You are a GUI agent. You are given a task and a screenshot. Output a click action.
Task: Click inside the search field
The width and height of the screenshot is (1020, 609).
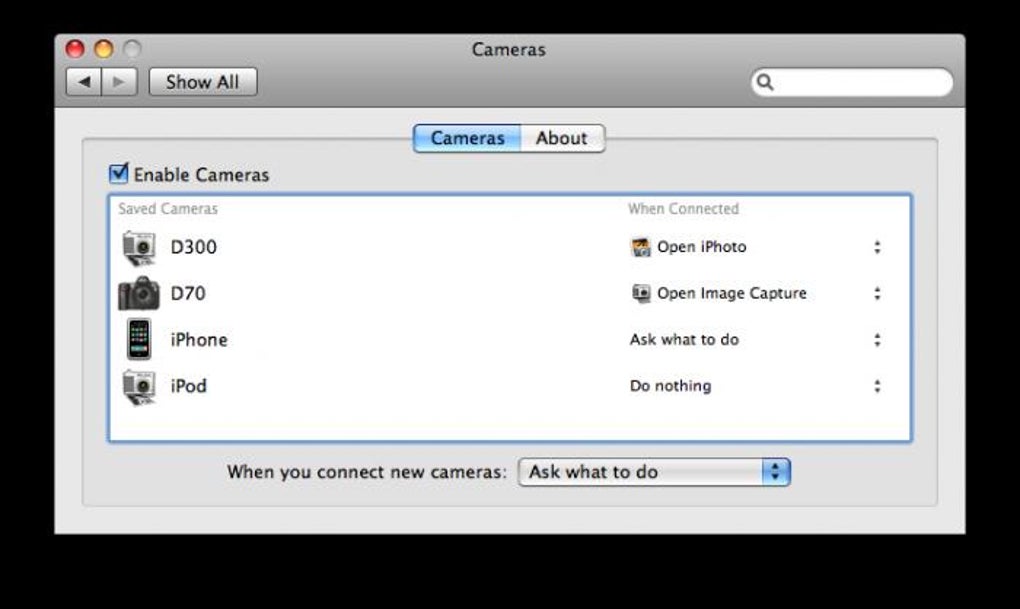click(x=860, y=83)
